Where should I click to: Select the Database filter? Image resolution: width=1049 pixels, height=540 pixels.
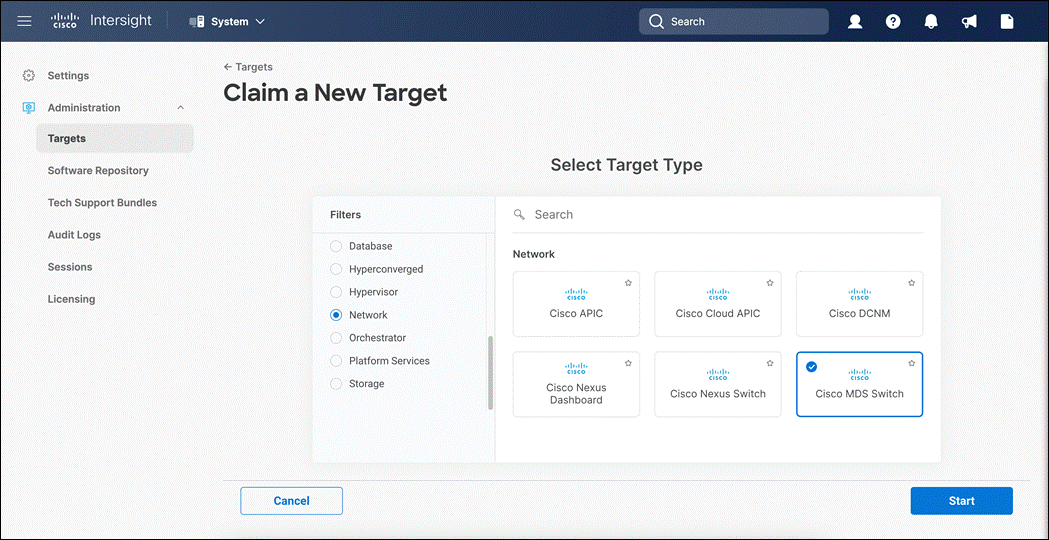coord(337,246)
